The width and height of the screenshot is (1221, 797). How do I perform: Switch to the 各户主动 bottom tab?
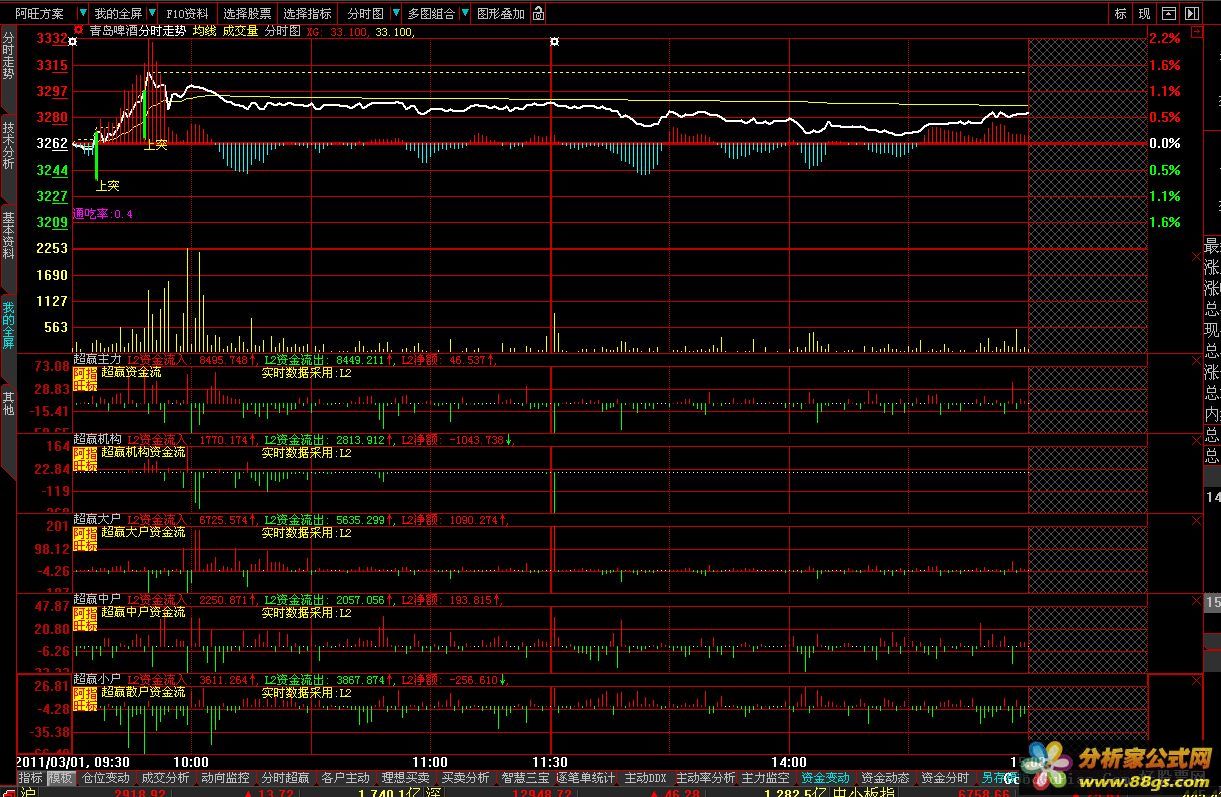click(x=345, y=777)
